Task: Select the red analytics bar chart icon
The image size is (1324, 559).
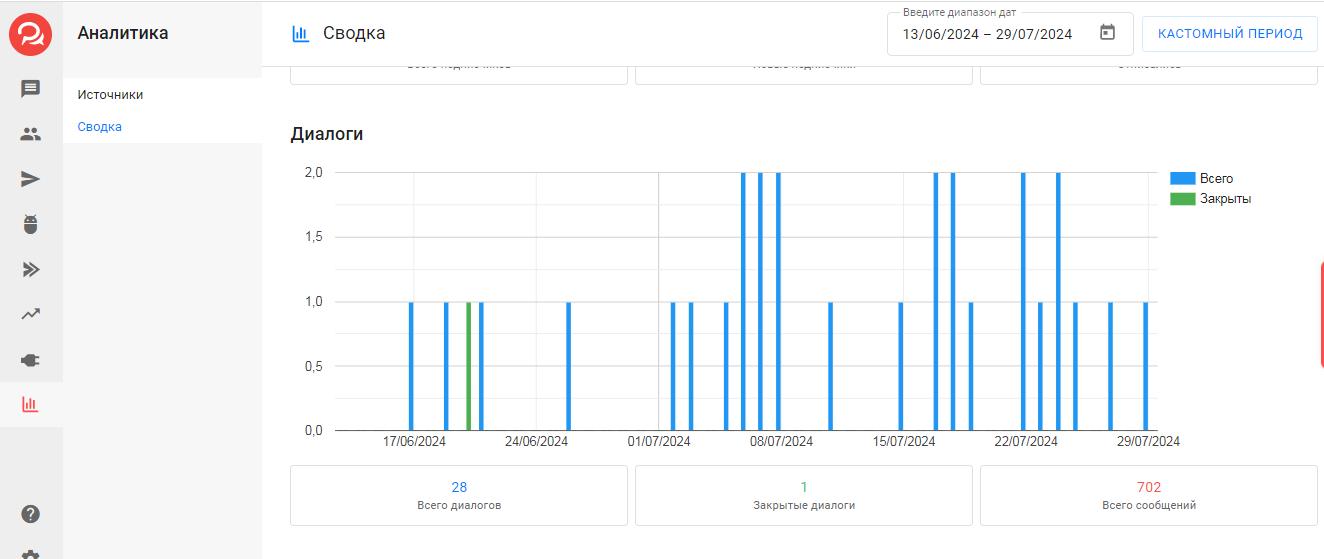Action: tap(30, 405)
